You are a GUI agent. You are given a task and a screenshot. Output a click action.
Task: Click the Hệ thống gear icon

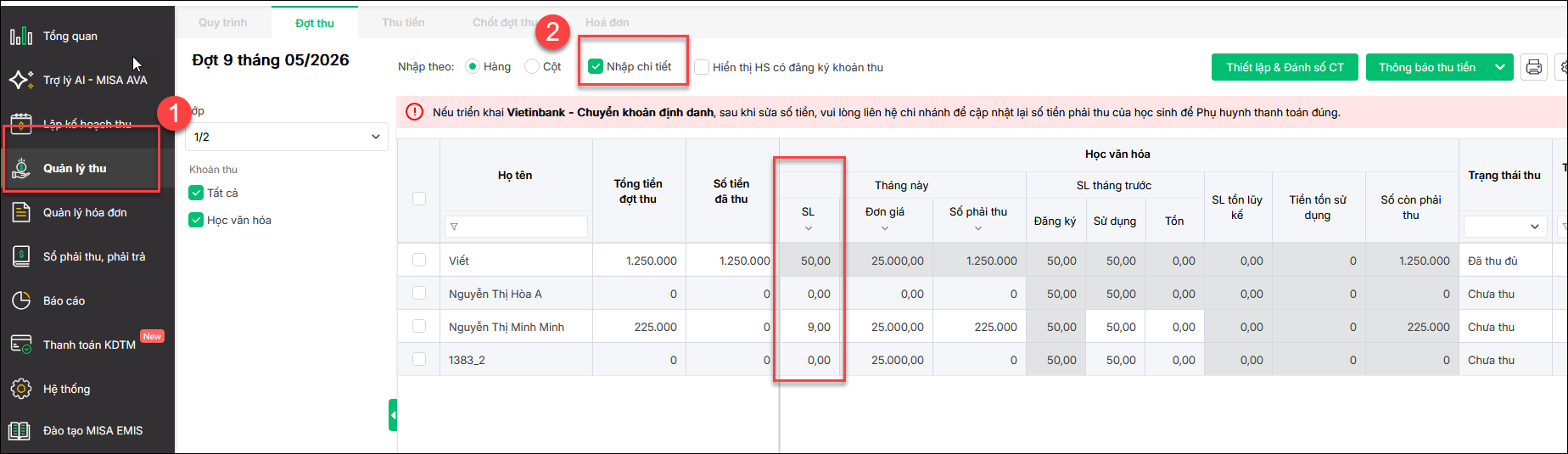[x=20, y=389]
